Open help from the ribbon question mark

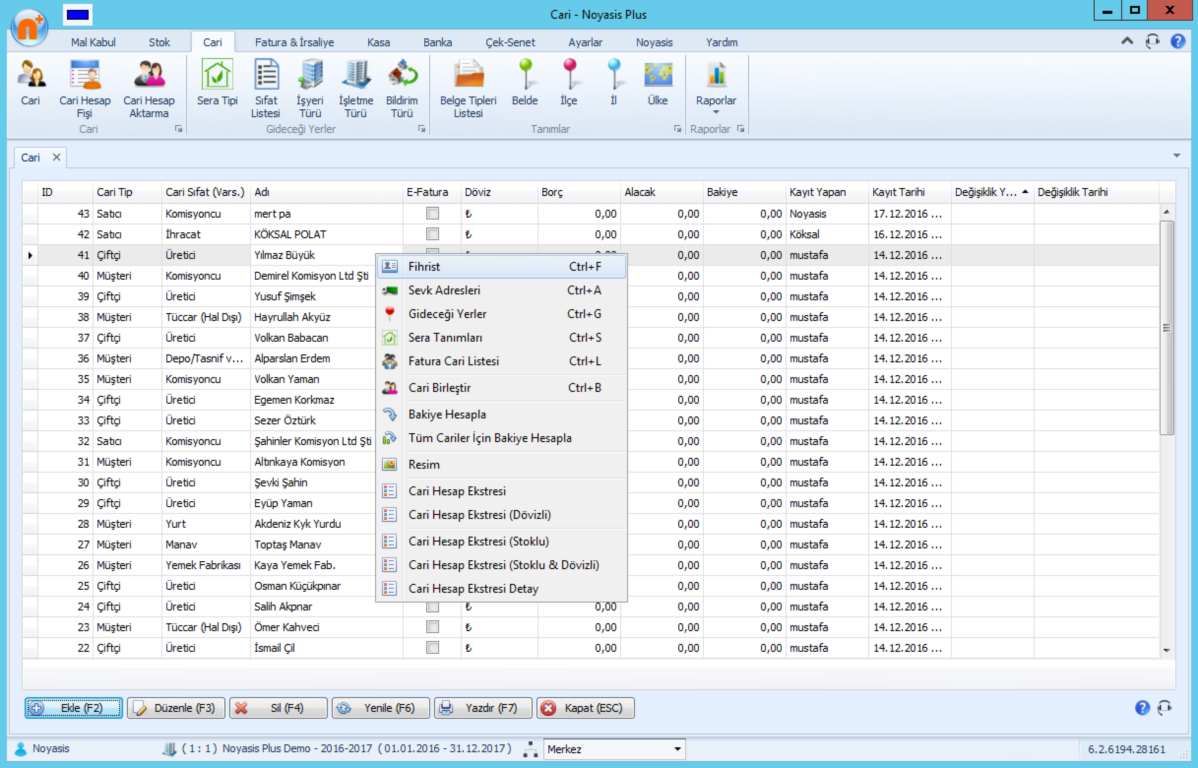pyautogui.click(x=1177, y=41)
